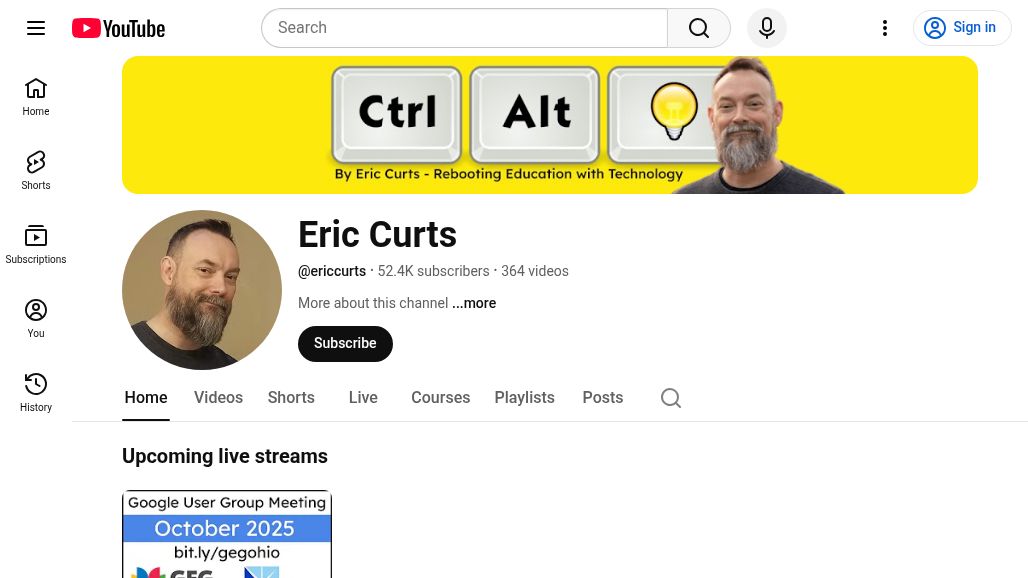The width and height of the screenshot is (1028, 578).
Task: Collapse the guide using the hamburger menu
Action: click(36, 27)
